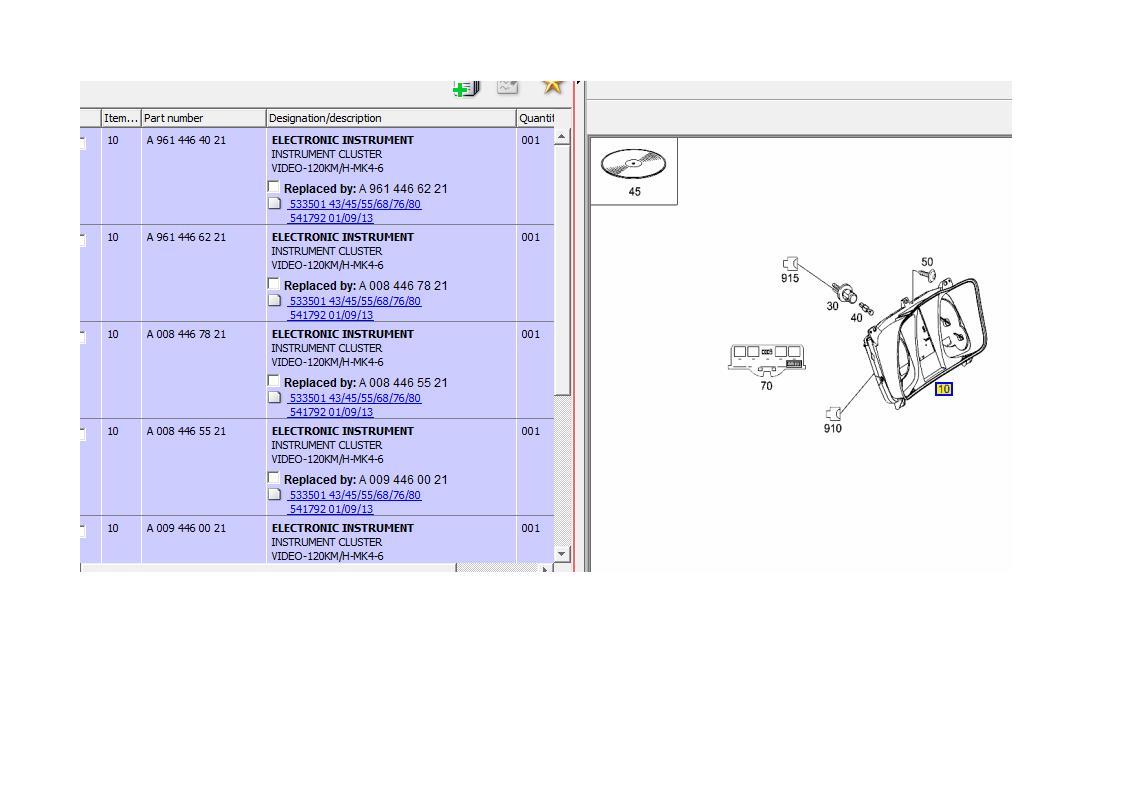Open link 541792 01/09/13
Viewport: 1122px width, 793px height.
331,217
